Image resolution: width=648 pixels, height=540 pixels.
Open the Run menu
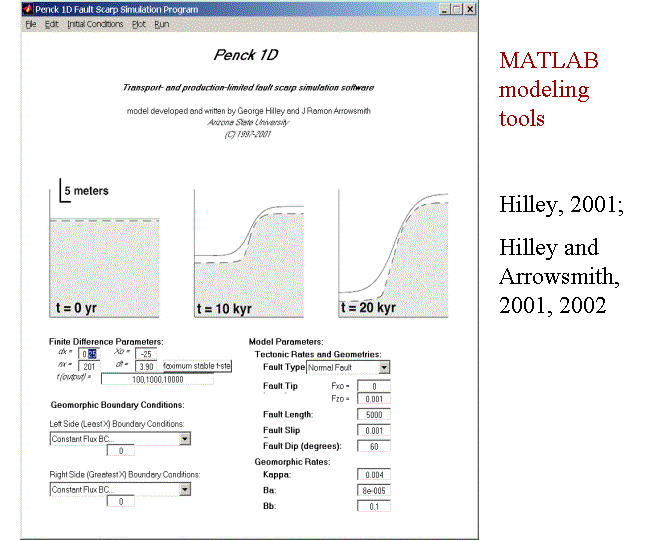161,24
